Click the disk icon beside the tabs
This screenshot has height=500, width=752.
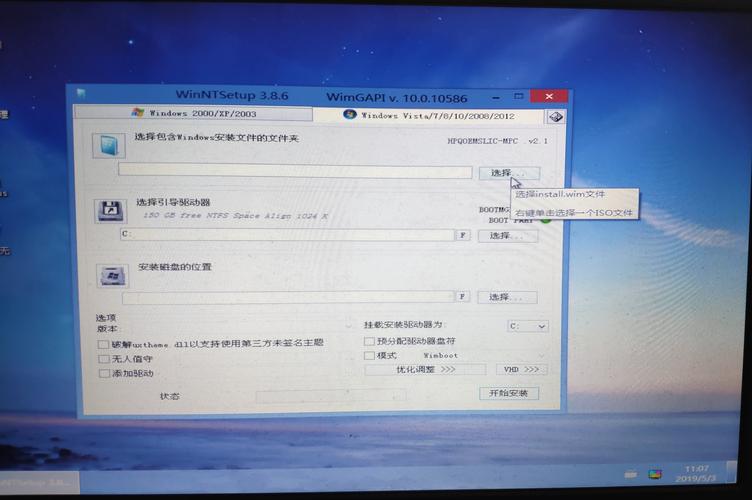555,116
